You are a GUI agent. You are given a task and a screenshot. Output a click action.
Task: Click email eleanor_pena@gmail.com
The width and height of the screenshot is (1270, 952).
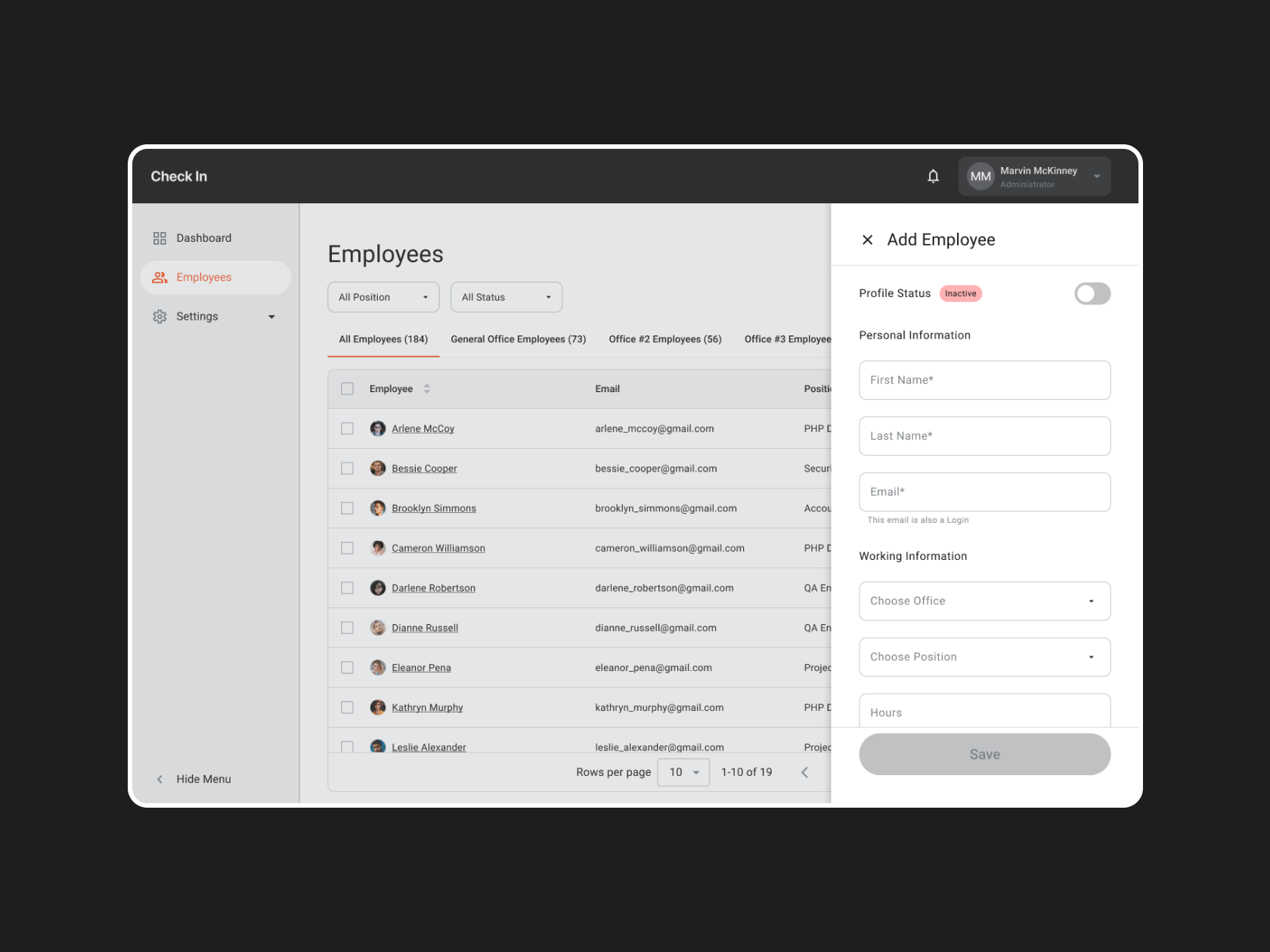pos(653,668)
